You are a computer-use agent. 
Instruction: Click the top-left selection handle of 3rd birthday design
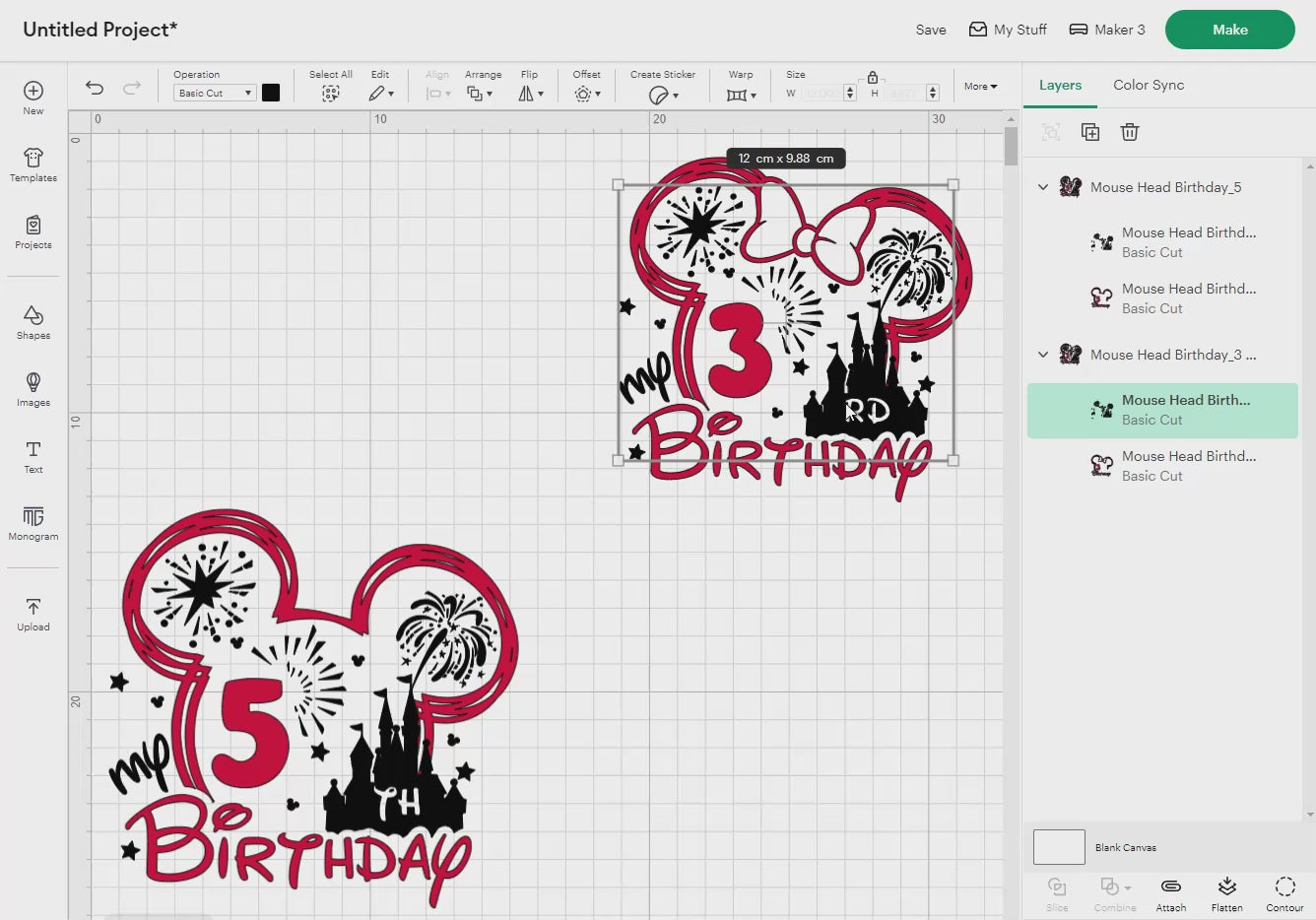tap(619, 184)
